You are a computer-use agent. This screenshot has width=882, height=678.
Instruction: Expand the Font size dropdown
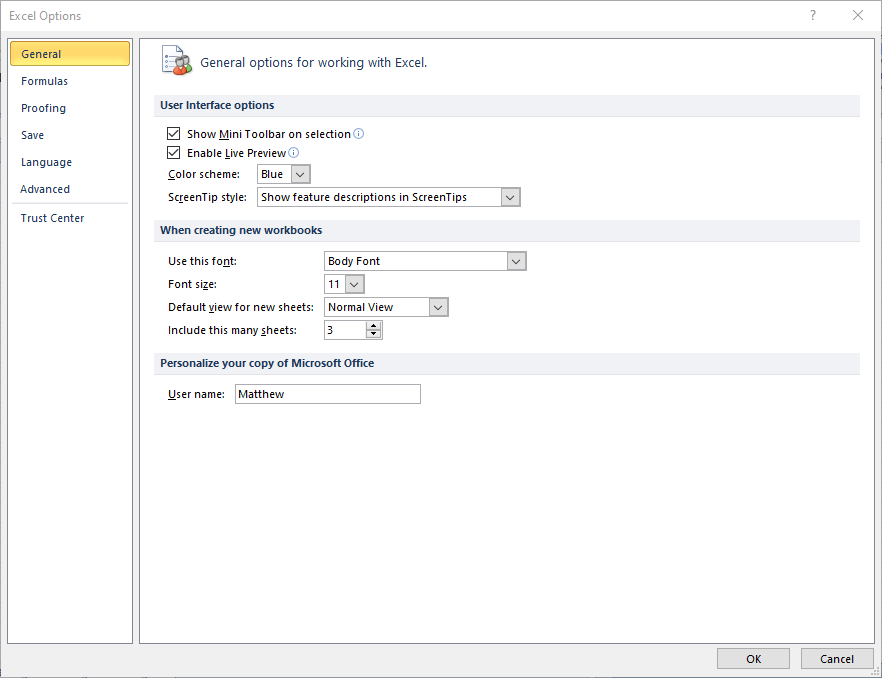tap(354, 285)
